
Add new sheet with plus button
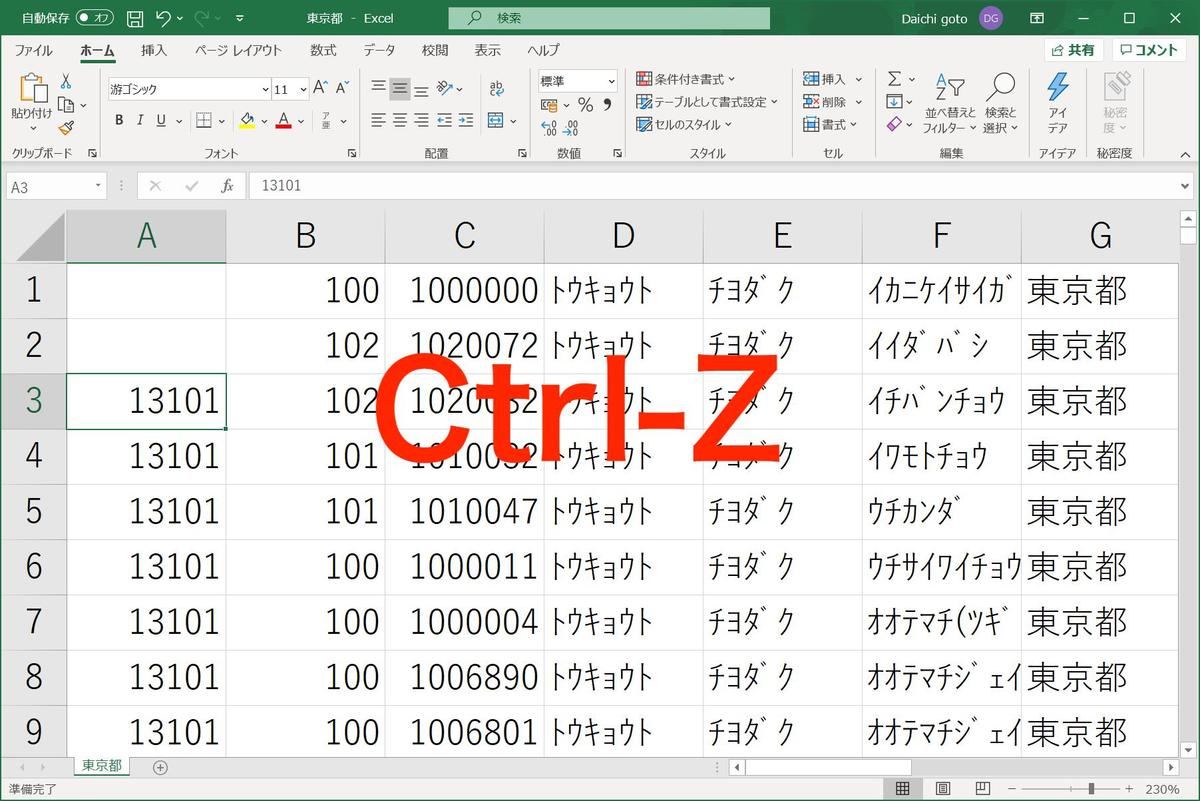tap(160, 767)
